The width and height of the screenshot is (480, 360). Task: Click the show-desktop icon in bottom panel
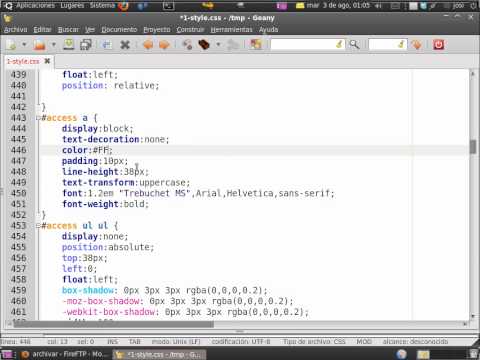click(7, 354)
